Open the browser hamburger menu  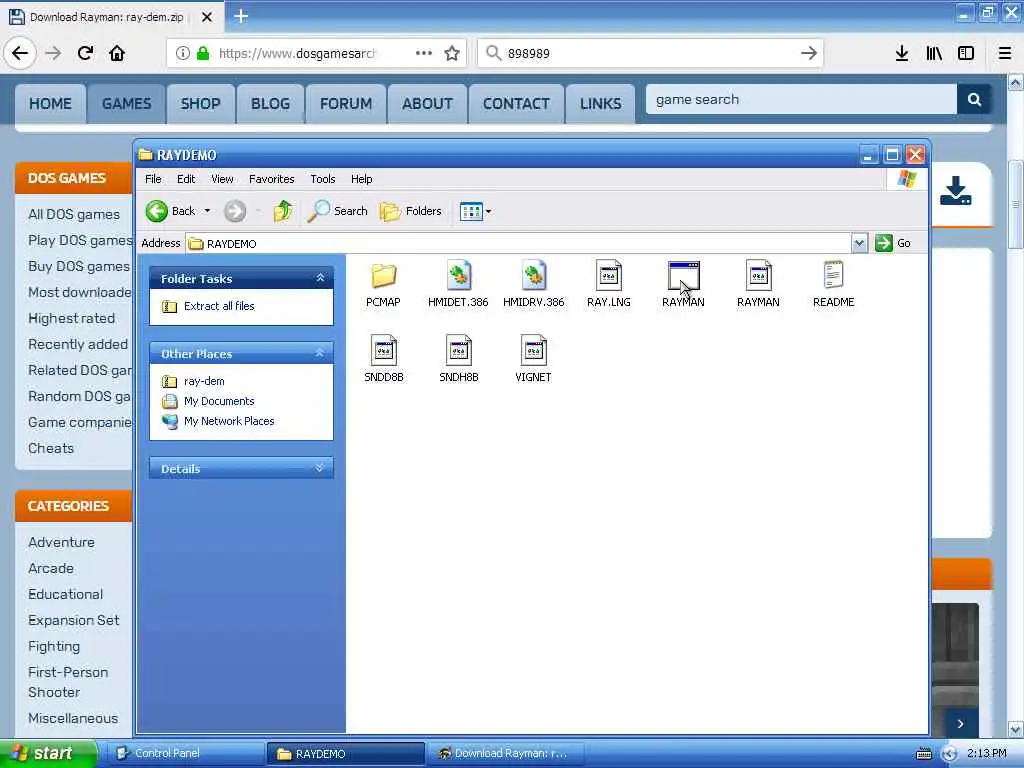1005,53
